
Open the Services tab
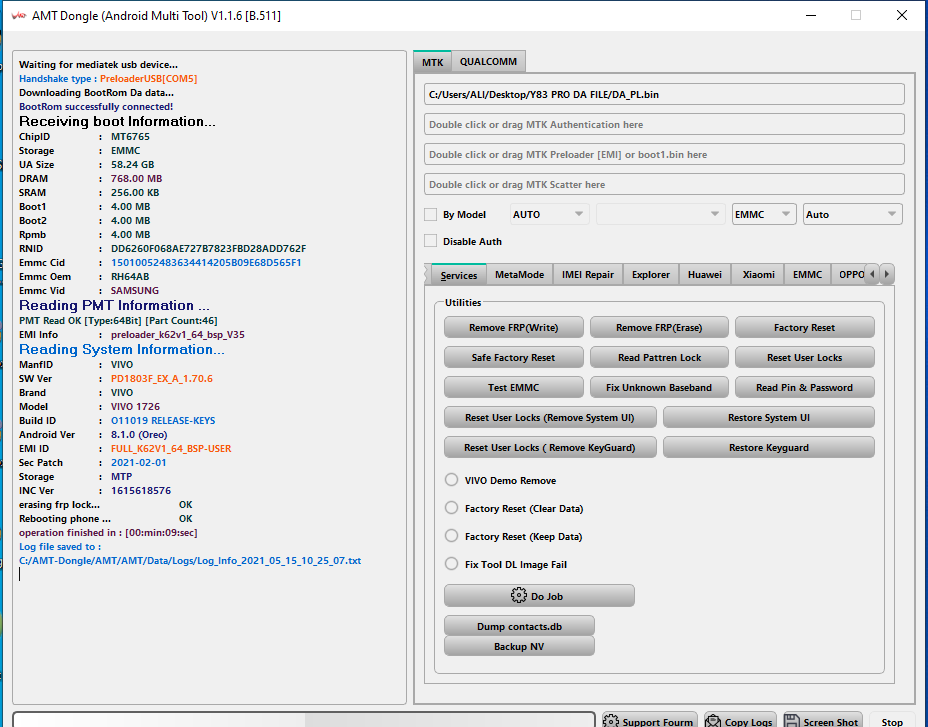[x=459, y=275]
